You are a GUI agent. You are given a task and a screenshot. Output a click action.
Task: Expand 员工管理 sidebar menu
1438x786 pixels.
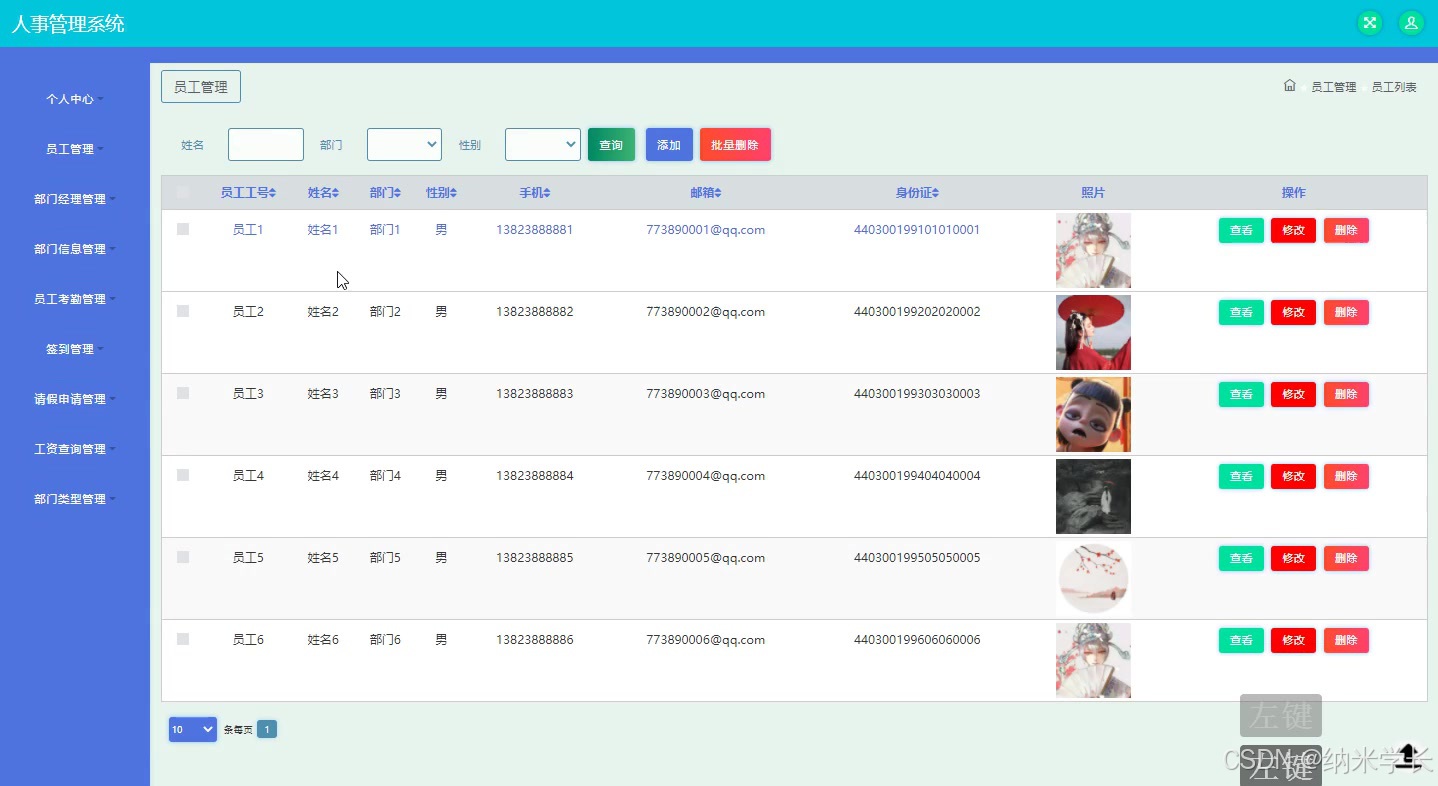(x=74, y=149)
